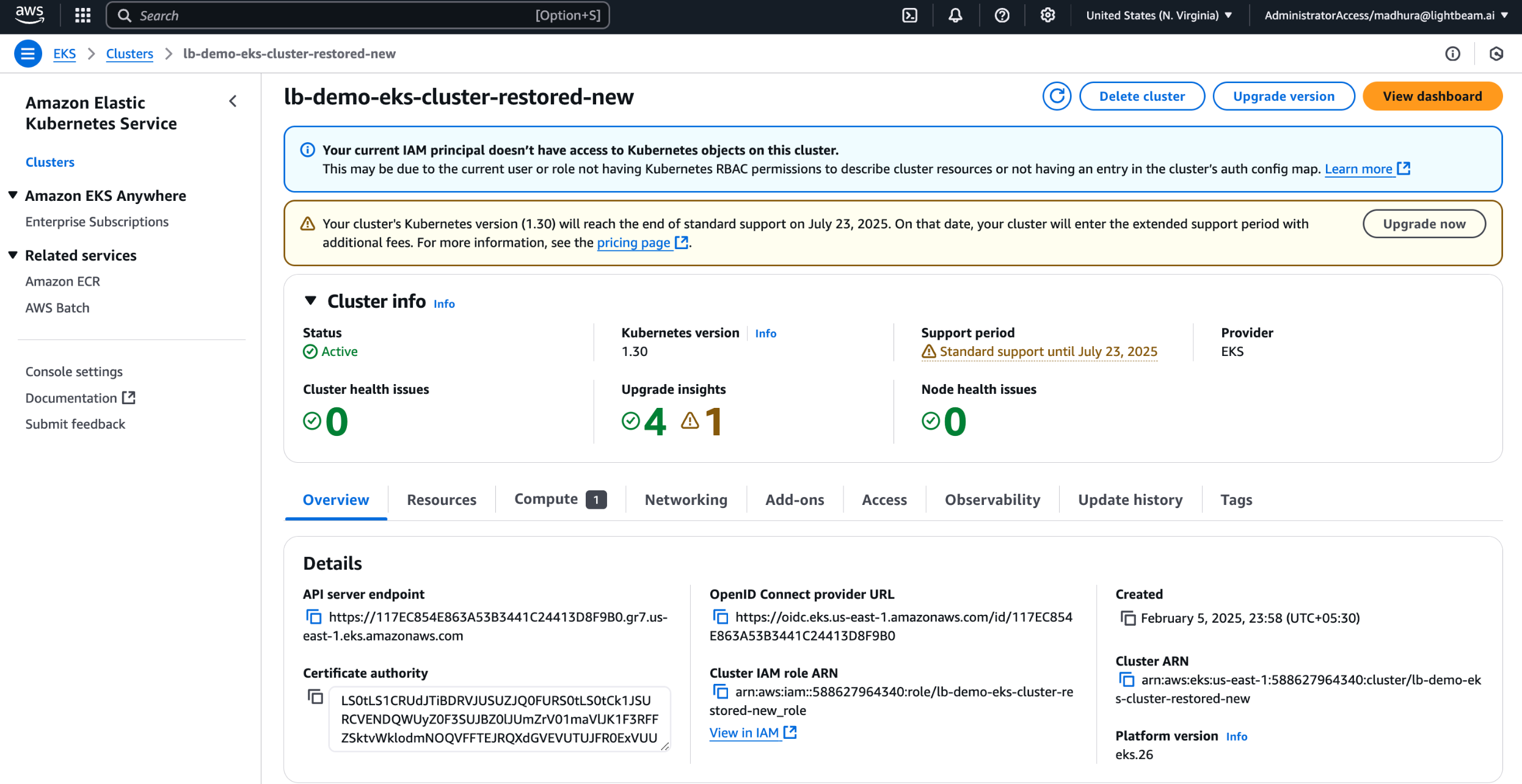Click the Node health issues check icon

(931, 421)
